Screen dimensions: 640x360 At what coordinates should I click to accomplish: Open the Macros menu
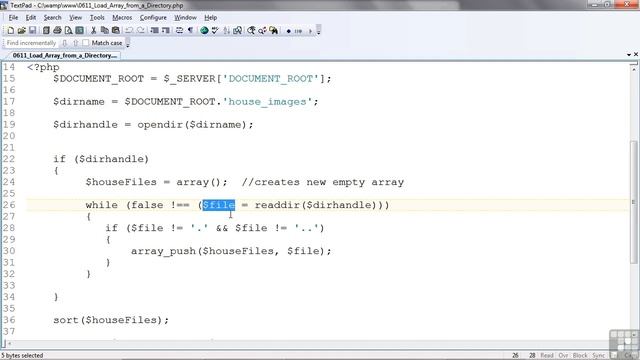[x=122, y=18]
